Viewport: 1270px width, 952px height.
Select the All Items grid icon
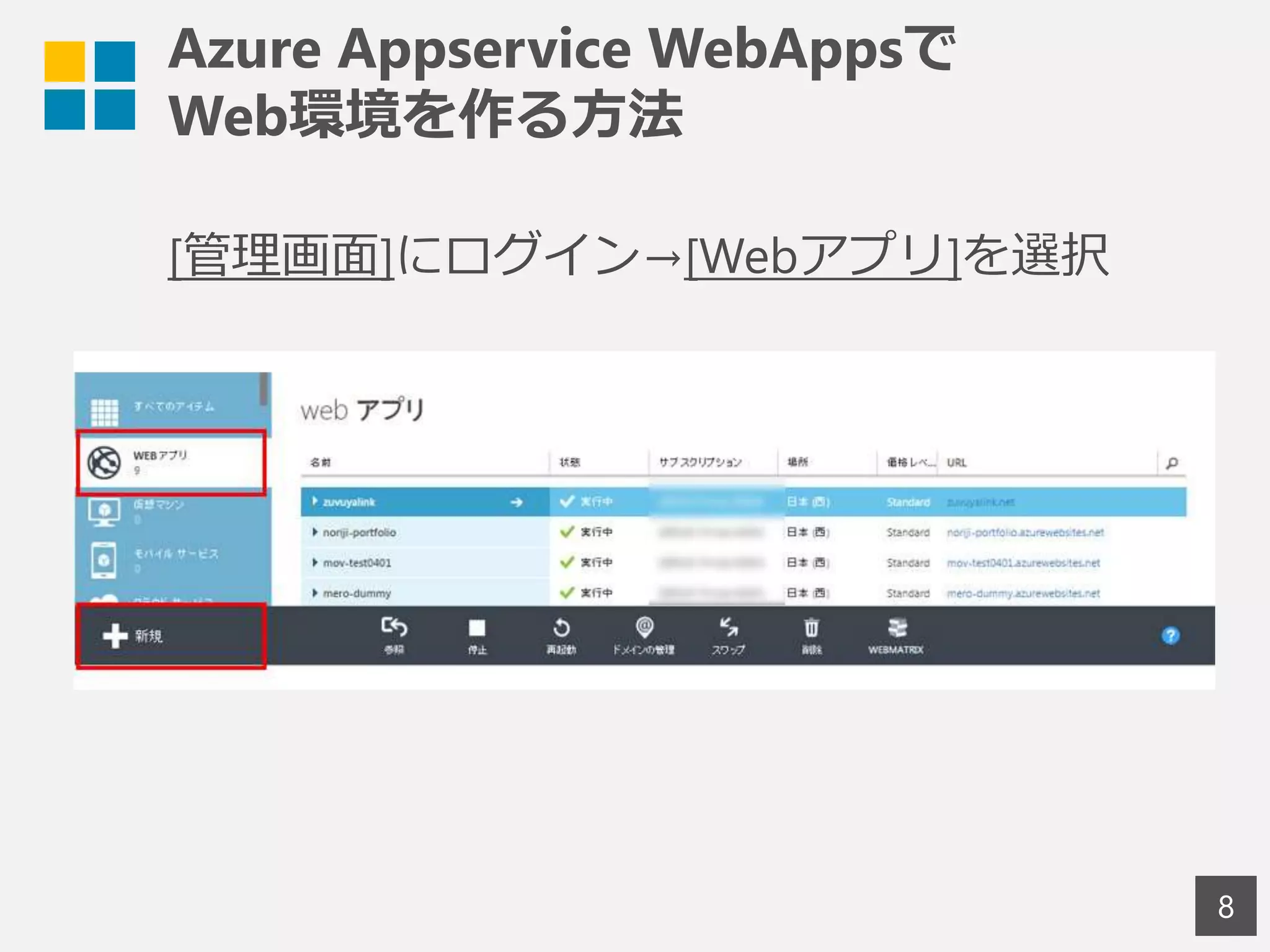coord(104,412)
